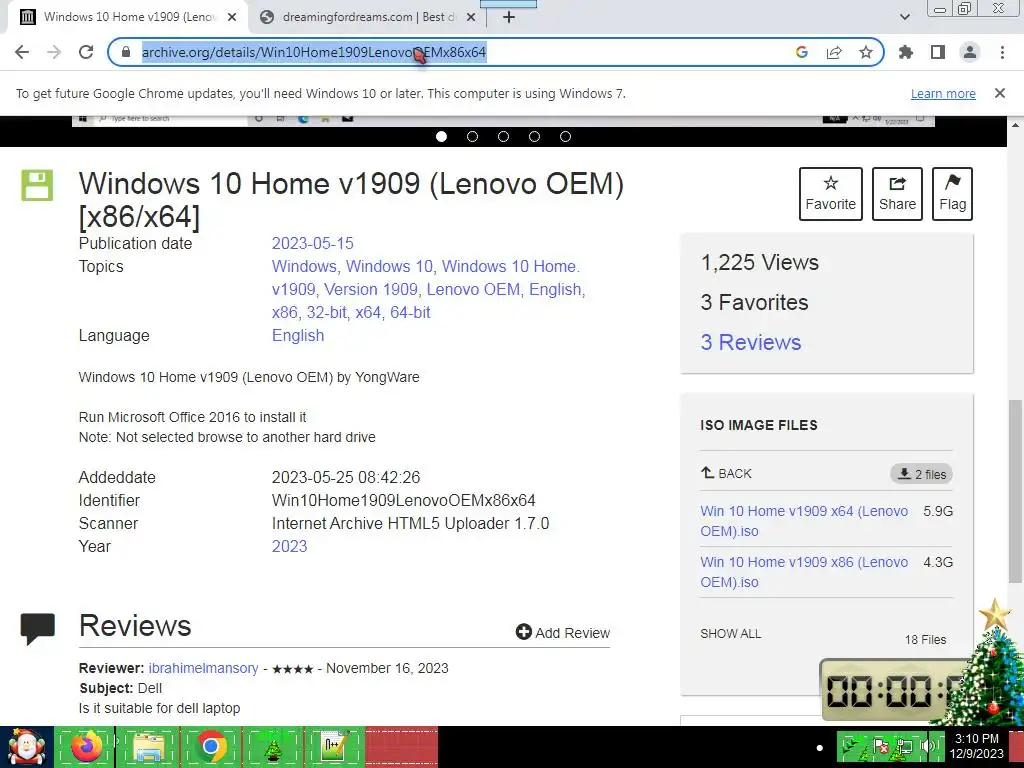Click the 1,225 Views text
The height and width of the screenshot is (768, 1024).
click(x=760, y=263)
